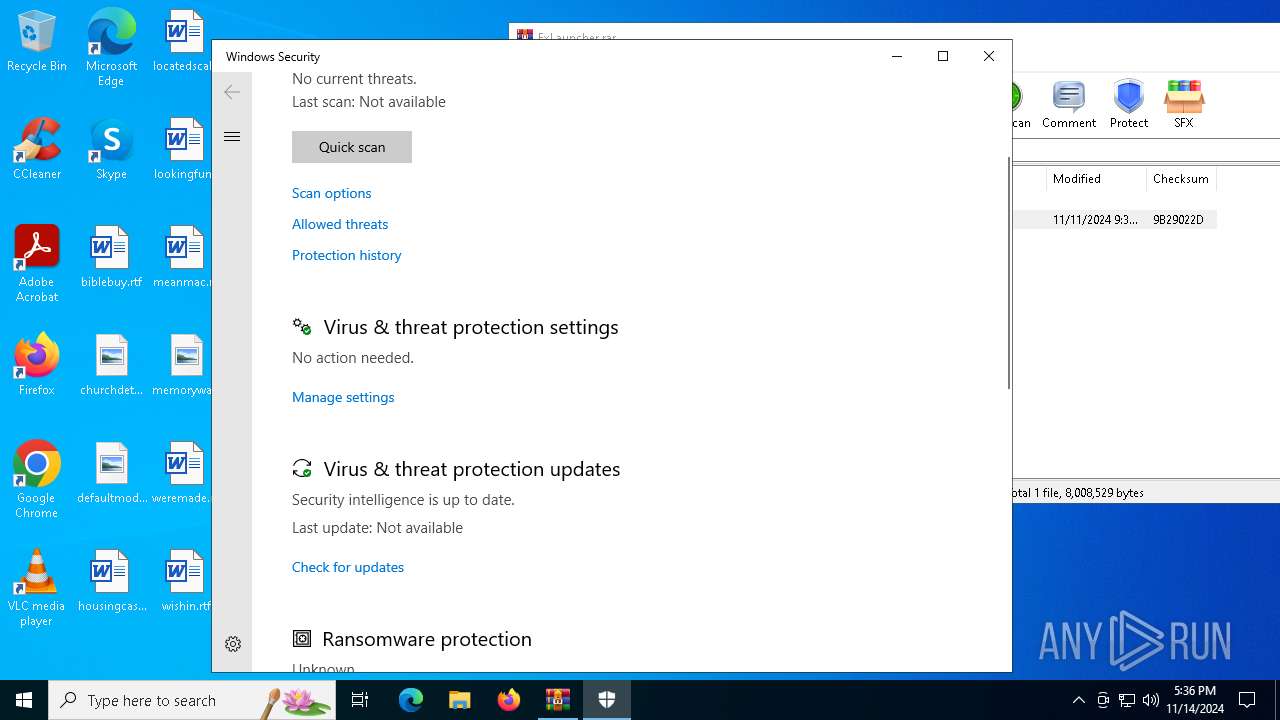Open Windows Security settings gear

click(233, 644)
